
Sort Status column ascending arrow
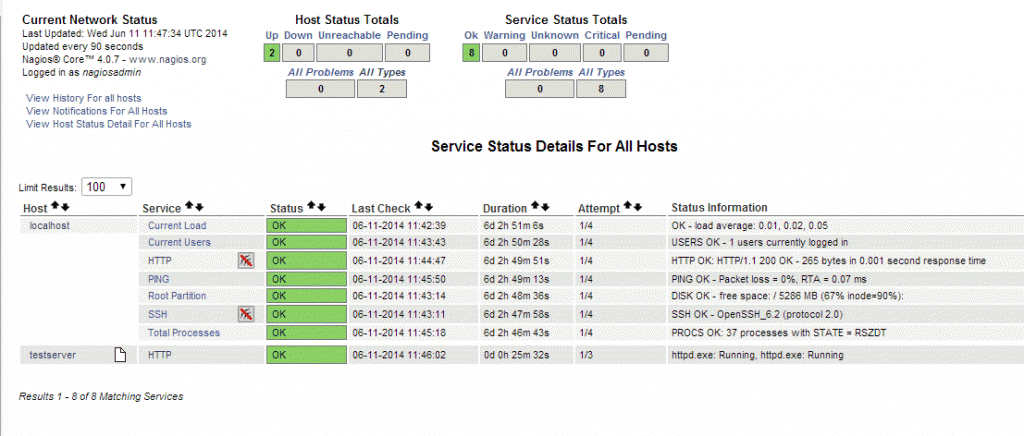[311, 207]
